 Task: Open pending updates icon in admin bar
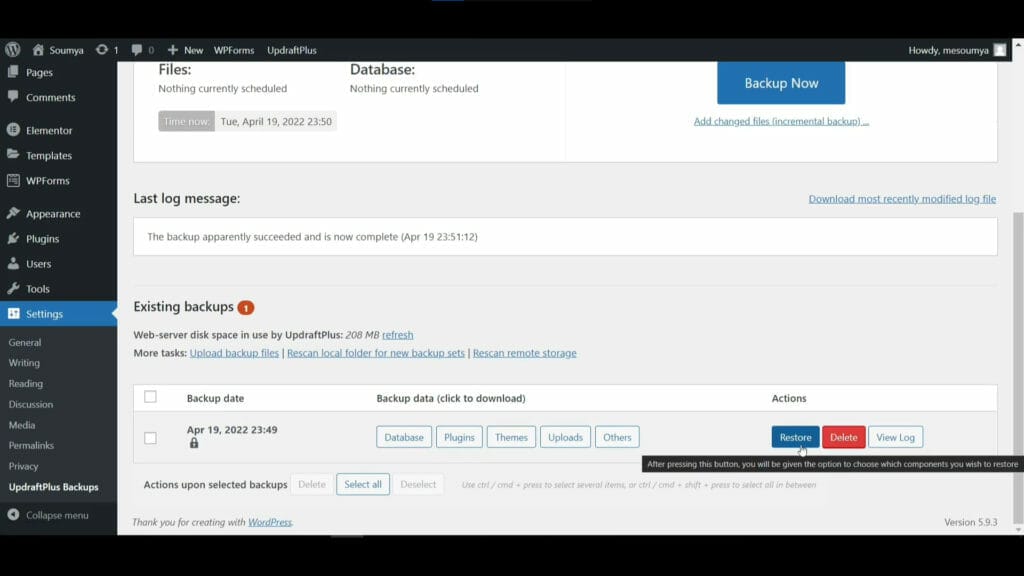(x=101, y=50)
